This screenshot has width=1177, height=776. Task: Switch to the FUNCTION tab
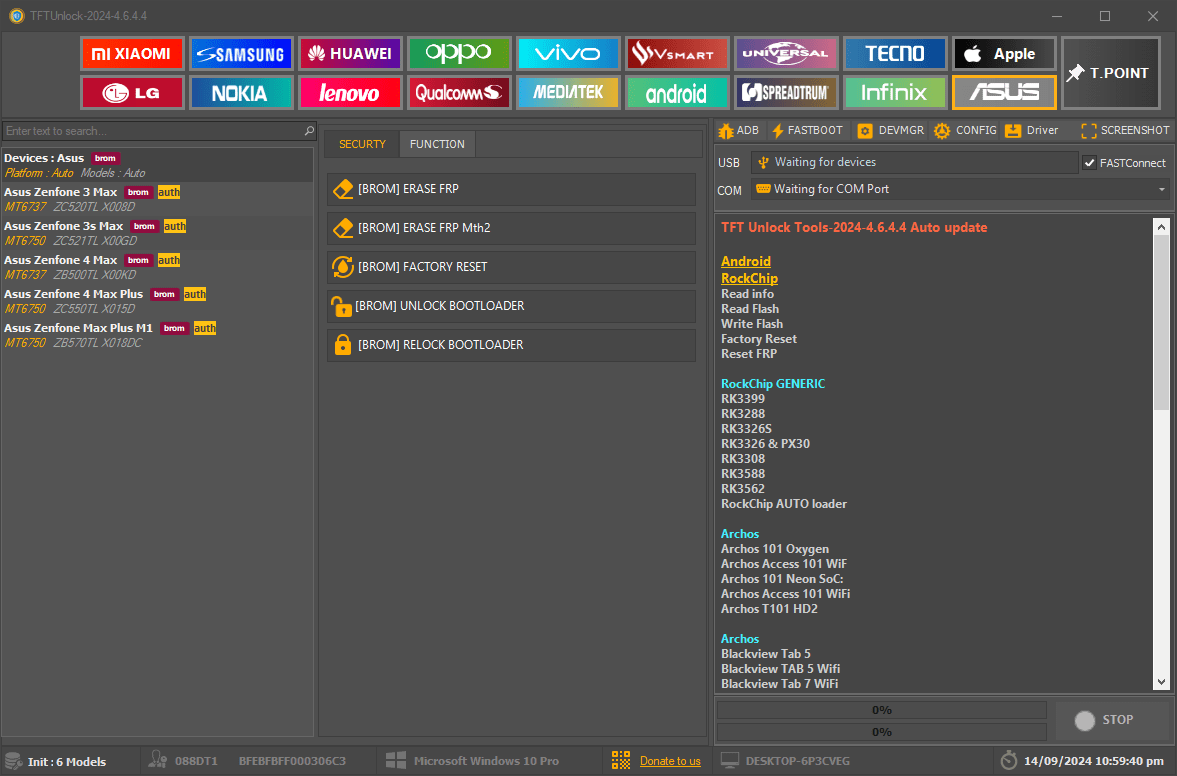(x=436, y=143)
